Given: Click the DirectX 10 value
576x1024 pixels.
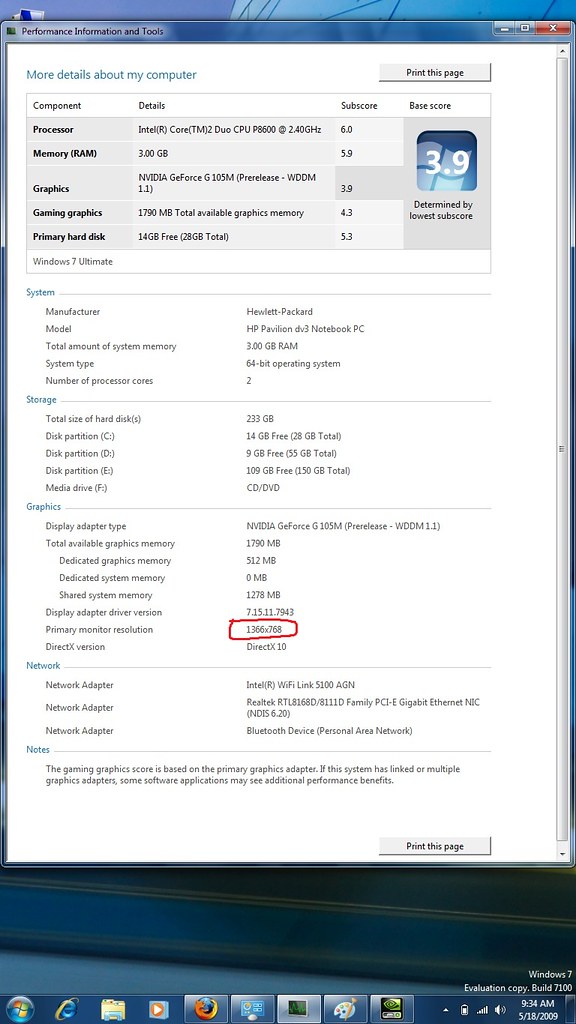Looking at the screenshot, I should 266,647.
